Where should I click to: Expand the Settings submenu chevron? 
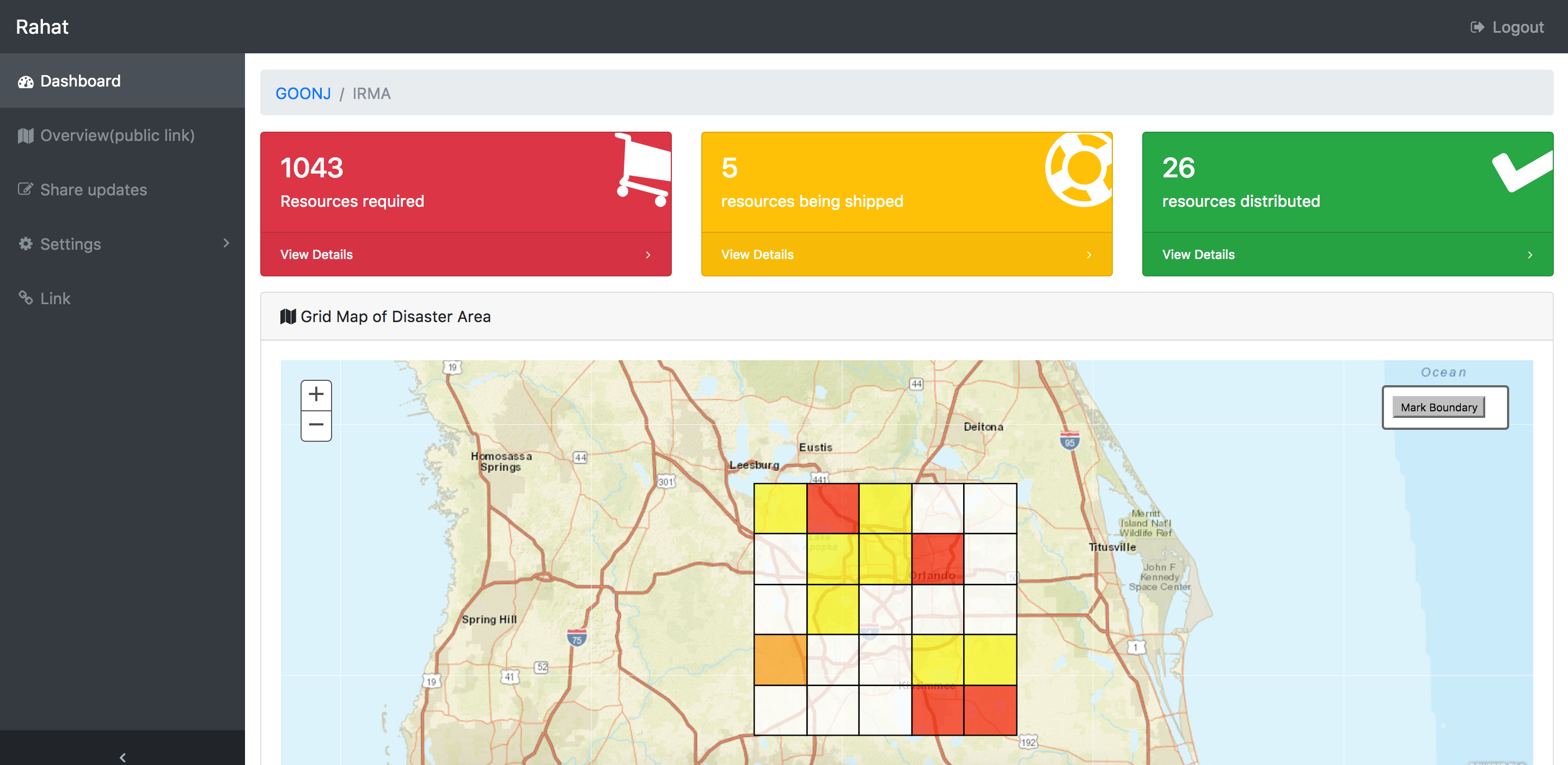(226, 243)
